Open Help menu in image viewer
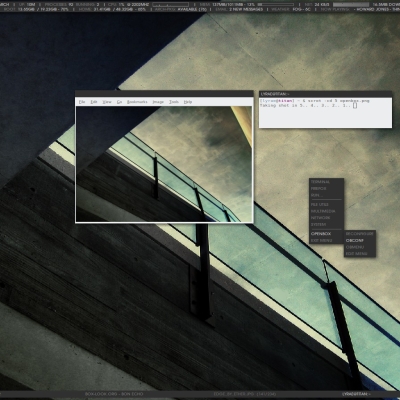Image resolution: width=400 pixels, height=400 pixels. 188,102
